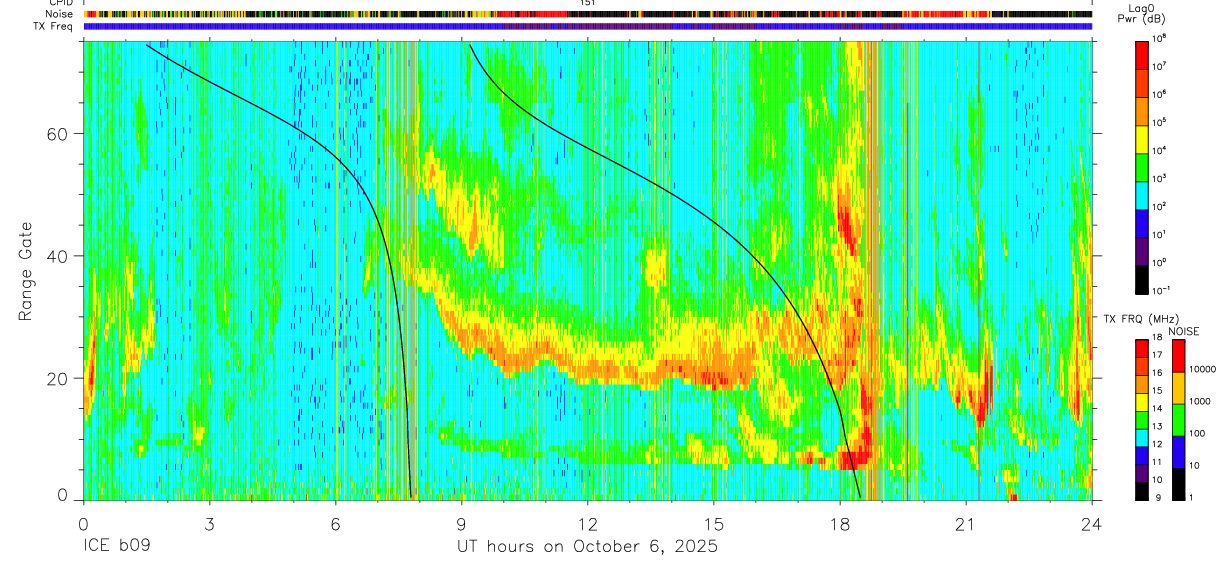Click the blue TX Freq strip above the plot
Screen dimensions: 1228x567
pyautogui.click(x=587, y=27)
